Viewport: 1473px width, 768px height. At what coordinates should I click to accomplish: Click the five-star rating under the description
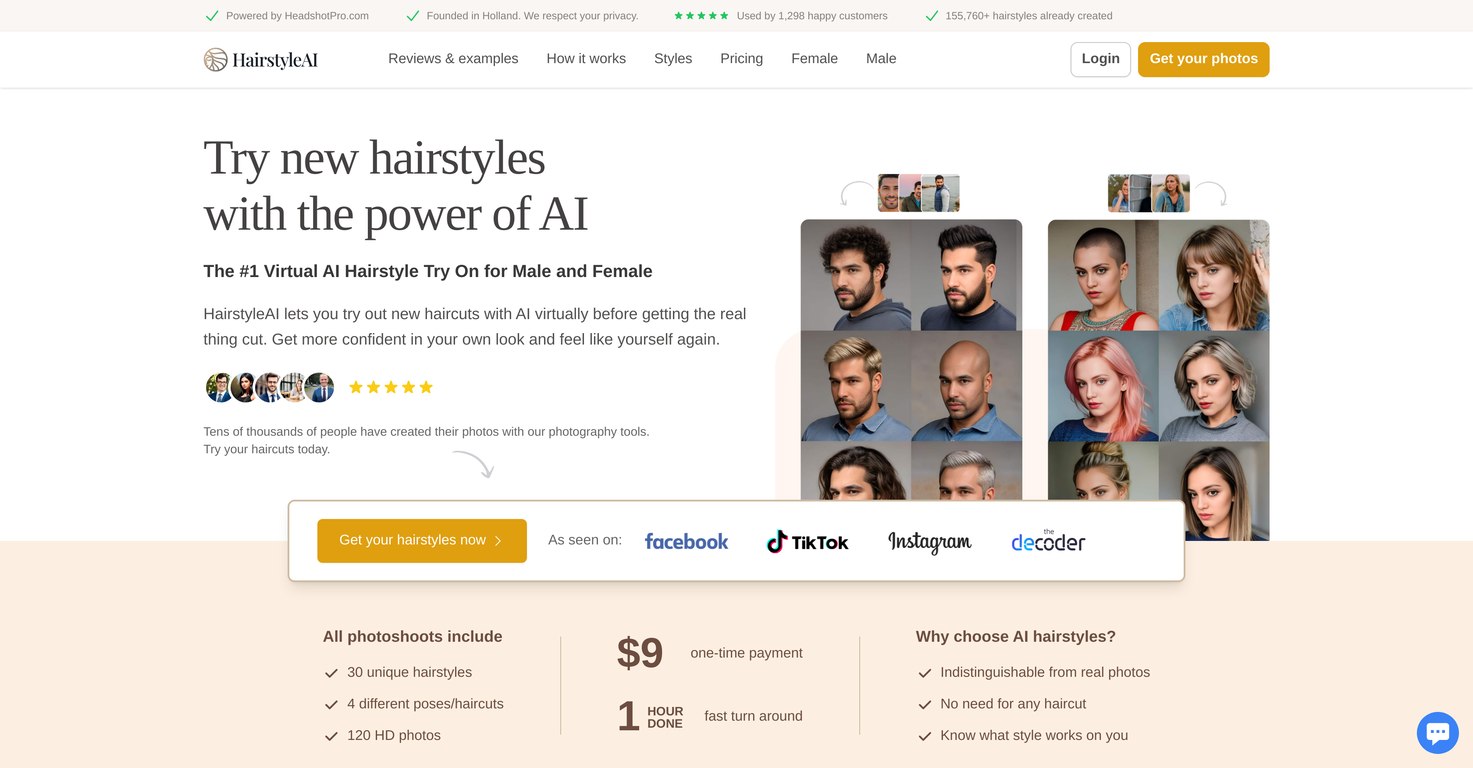pyautogui.click(x=390, y=387)
